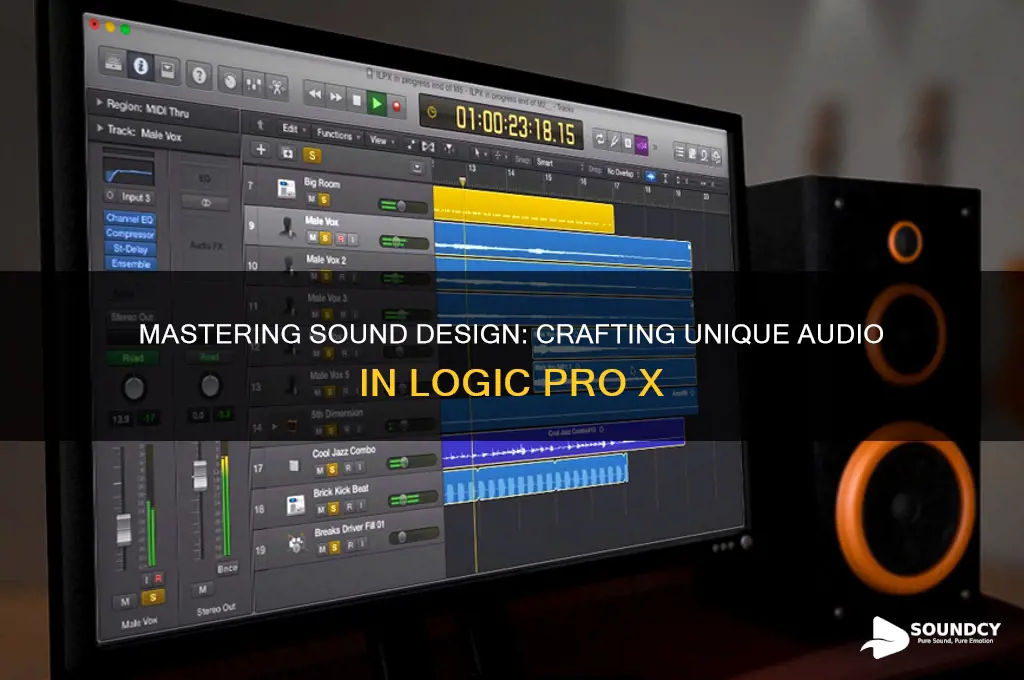Viewport: 1024px width, 680px height.
Task: Open the Library panel from the toolbar
Action: point(114,61)
